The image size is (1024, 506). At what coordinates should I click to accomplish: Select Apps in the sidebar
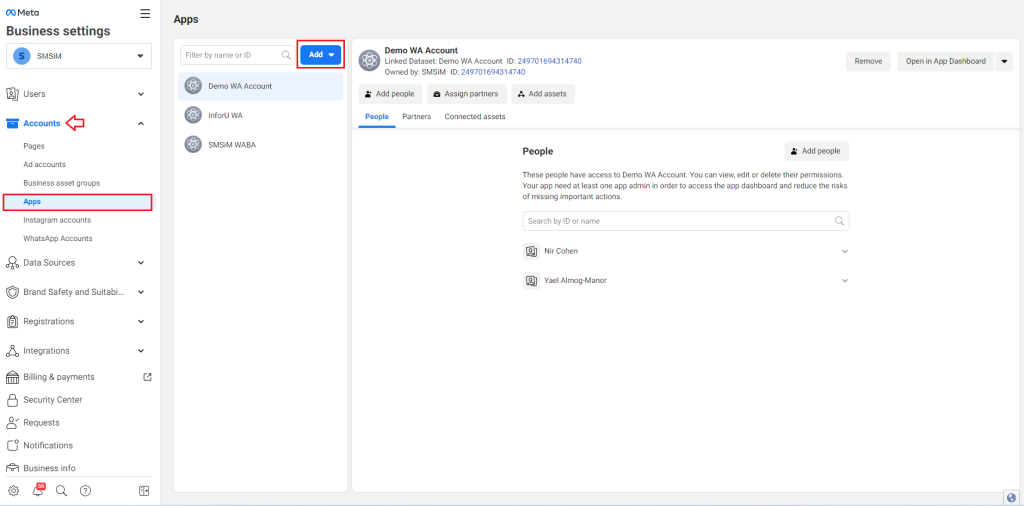78,202
